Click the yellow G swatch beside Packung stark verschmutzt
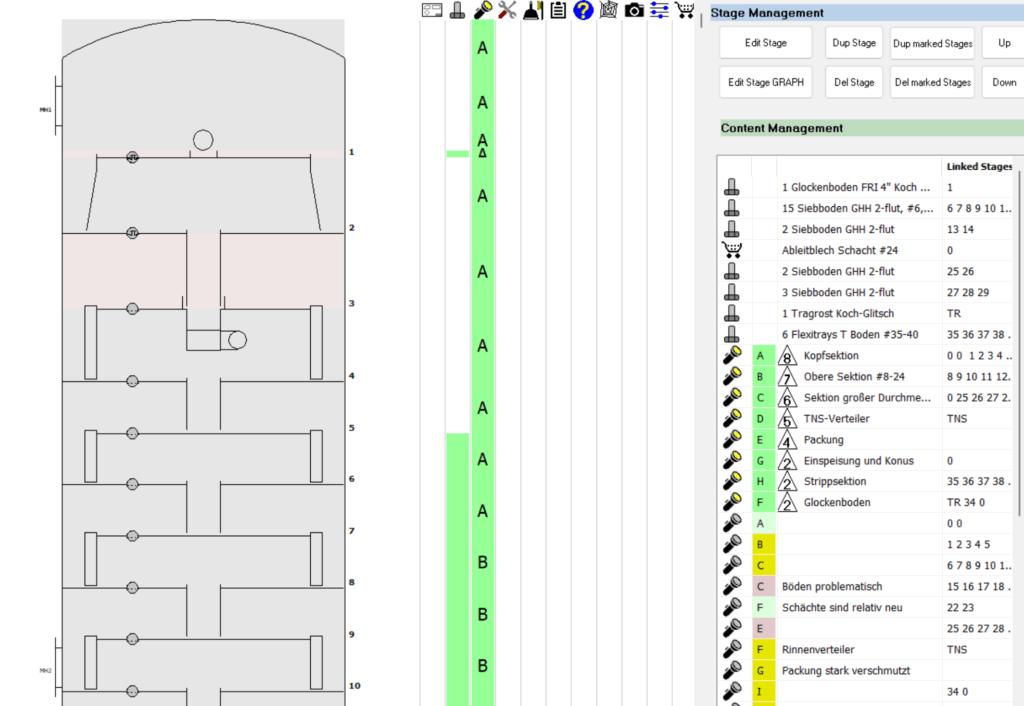The image size is (1024, 706). (763, 670)
